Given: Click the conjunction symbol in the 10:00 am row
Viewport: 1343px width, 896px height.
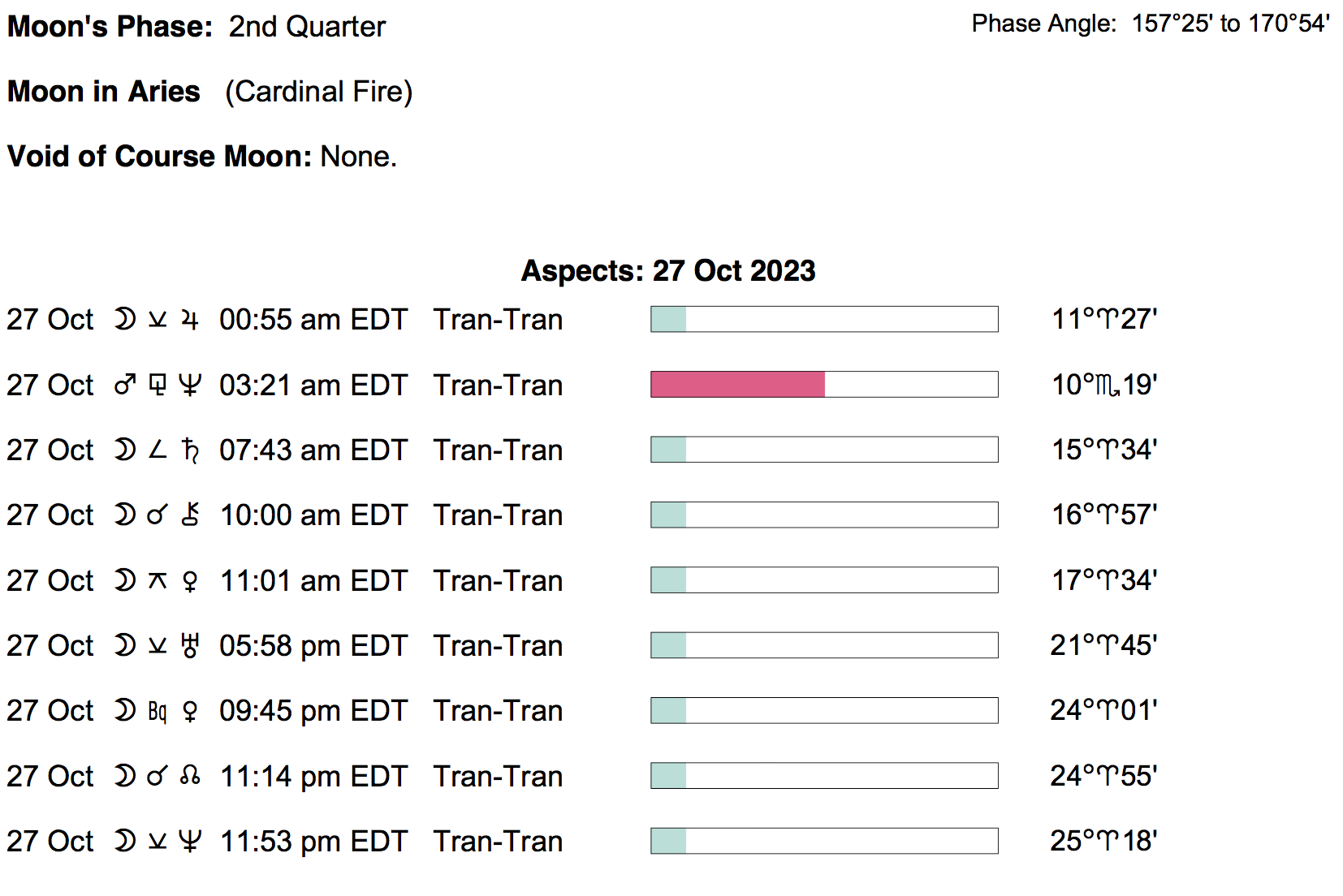Looking at the screenshot, I should [157, 515].
